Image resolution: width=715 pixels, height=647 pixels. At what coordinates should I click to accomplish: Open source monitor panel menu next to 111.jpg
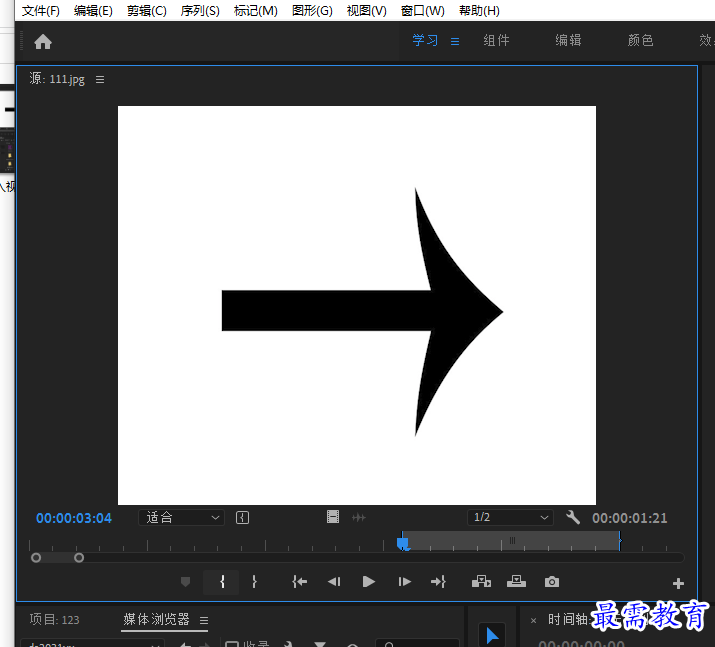(x=100, y=80)
